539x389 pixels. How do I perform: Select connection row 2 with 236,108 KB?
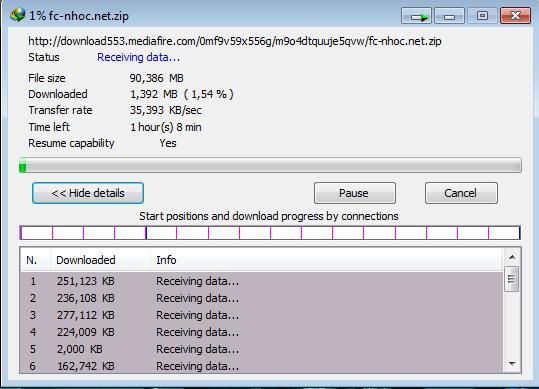(261, 298)
